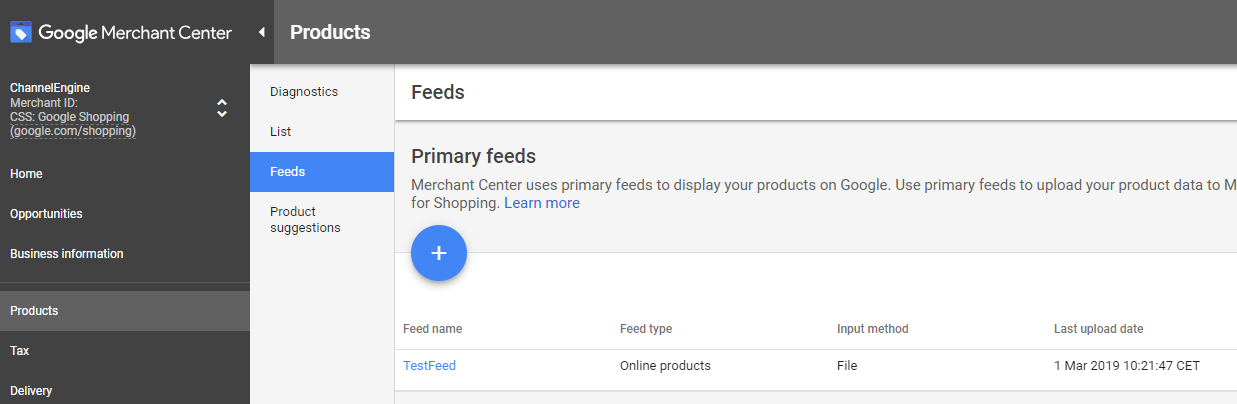
Task: Click the Input method column header
Action: pyautogui.click(x=872, y=329)
